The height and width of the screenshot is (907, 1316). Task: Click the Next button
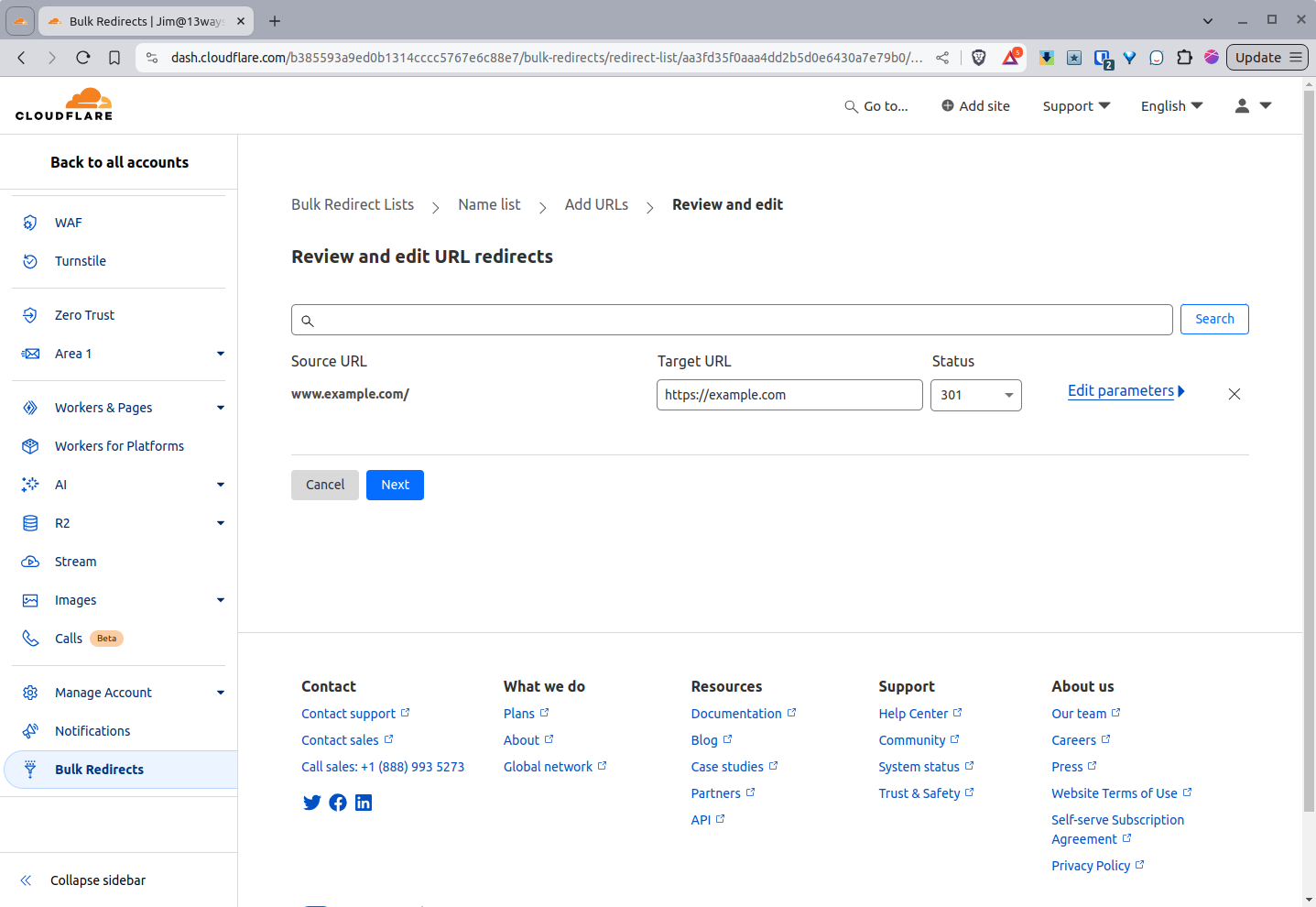tap(395, 485)
